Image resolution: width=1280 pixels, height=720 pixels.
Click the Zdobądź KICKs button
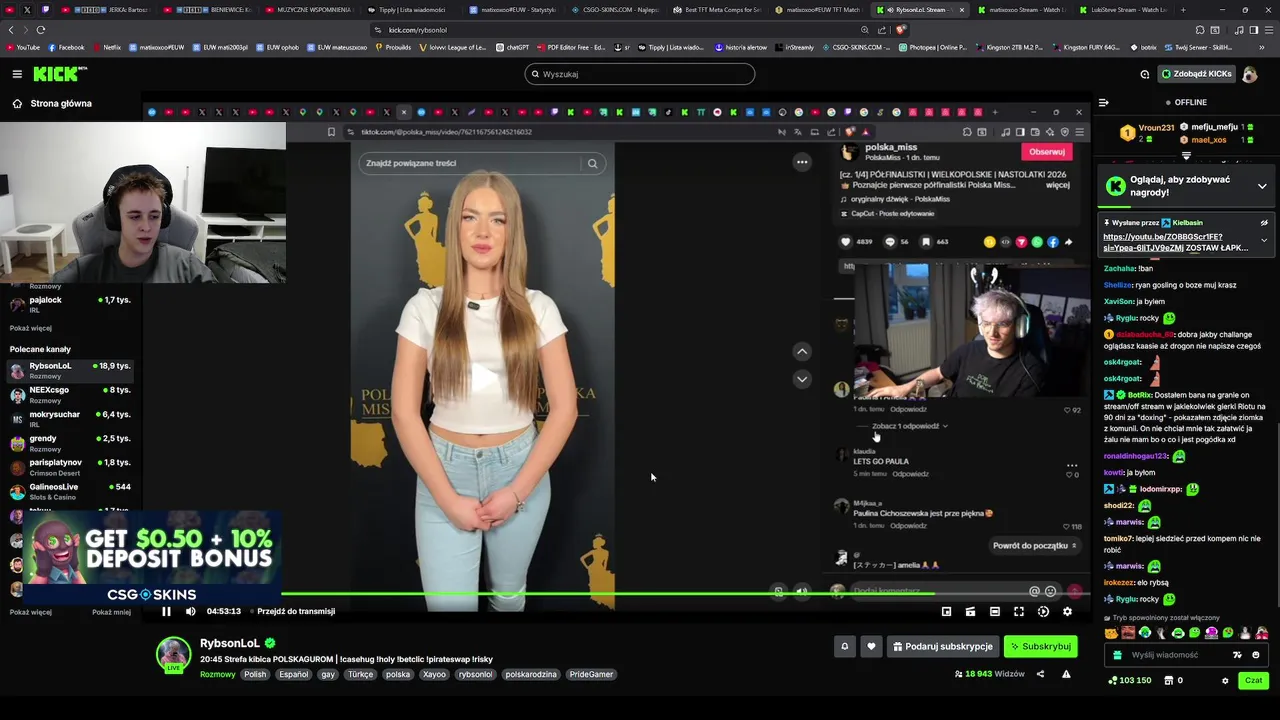1196,74
